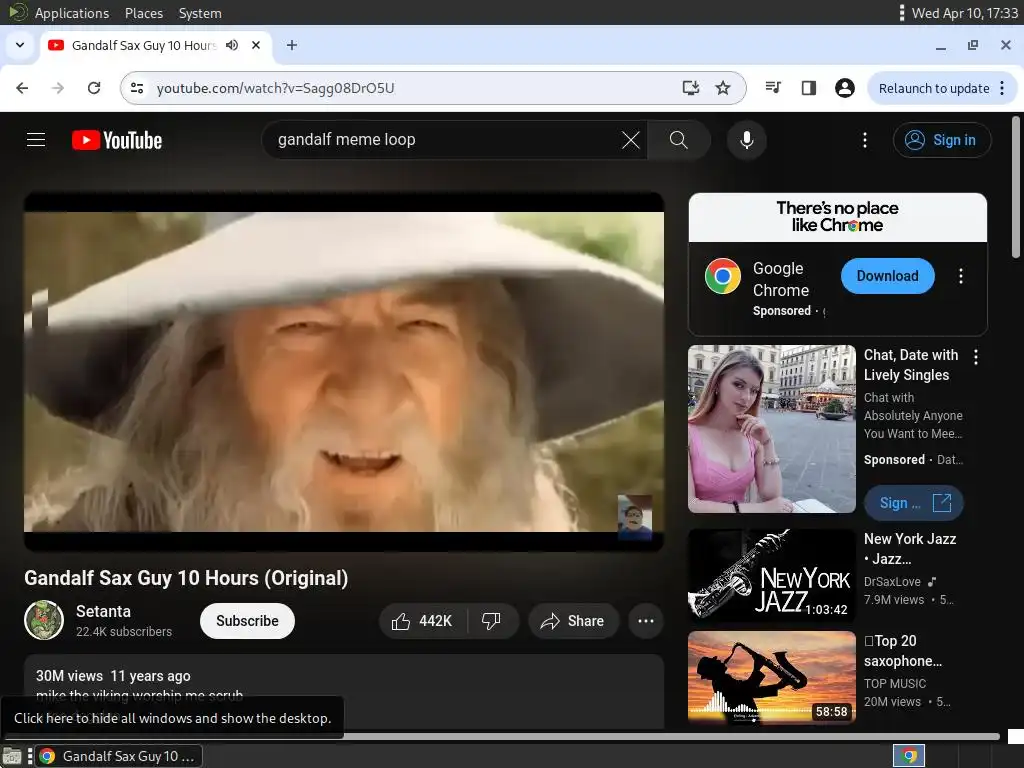Viewport: 1024px width, 768px height.
Task: Share the video
Action: [572, 620]
